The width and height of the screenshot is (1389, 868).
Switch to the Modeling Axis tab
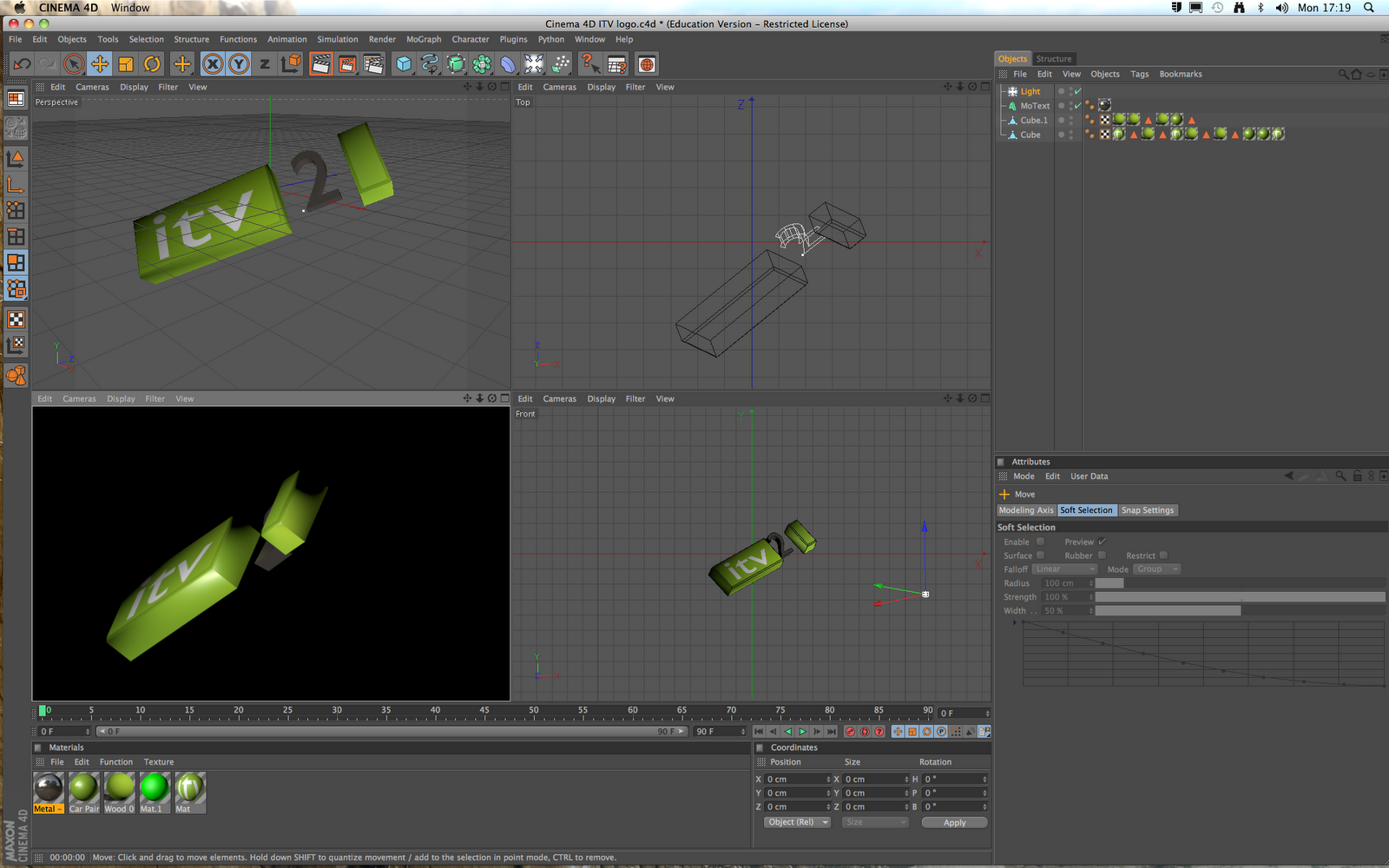coord(1026,510)
